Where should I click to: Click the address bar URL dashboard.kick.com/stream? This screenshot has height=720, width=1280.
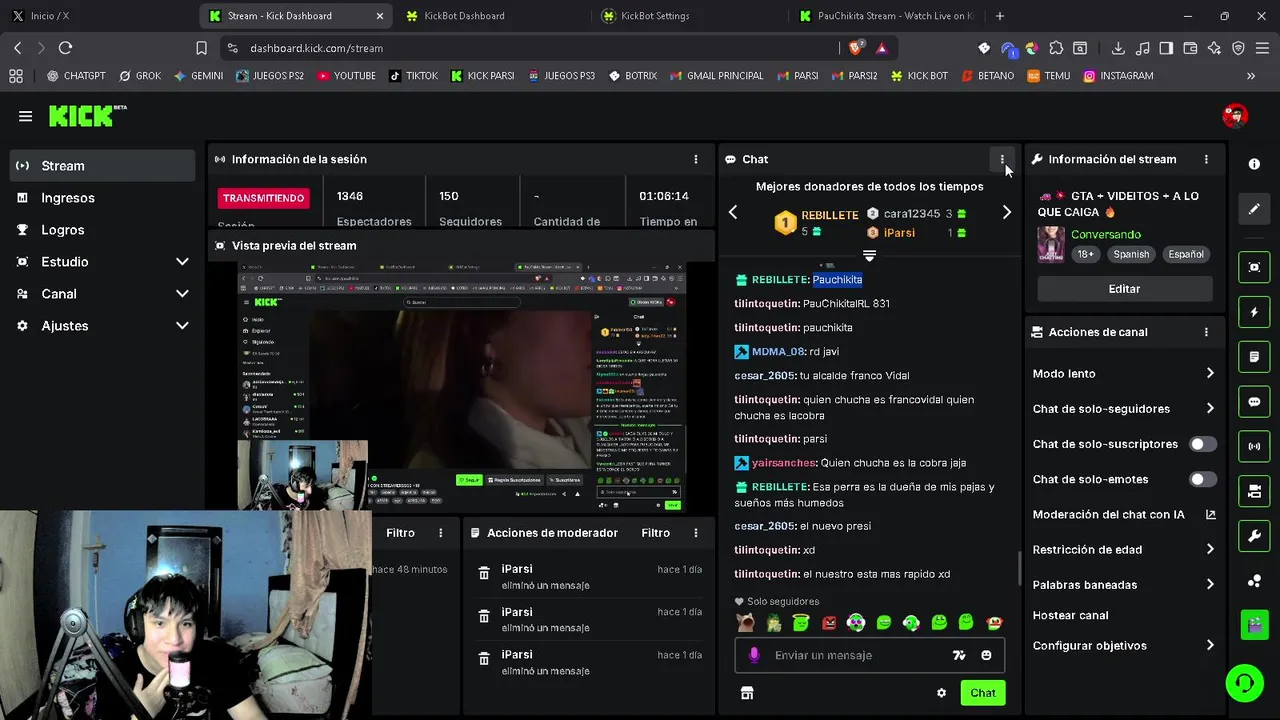[x=316, y=48]
